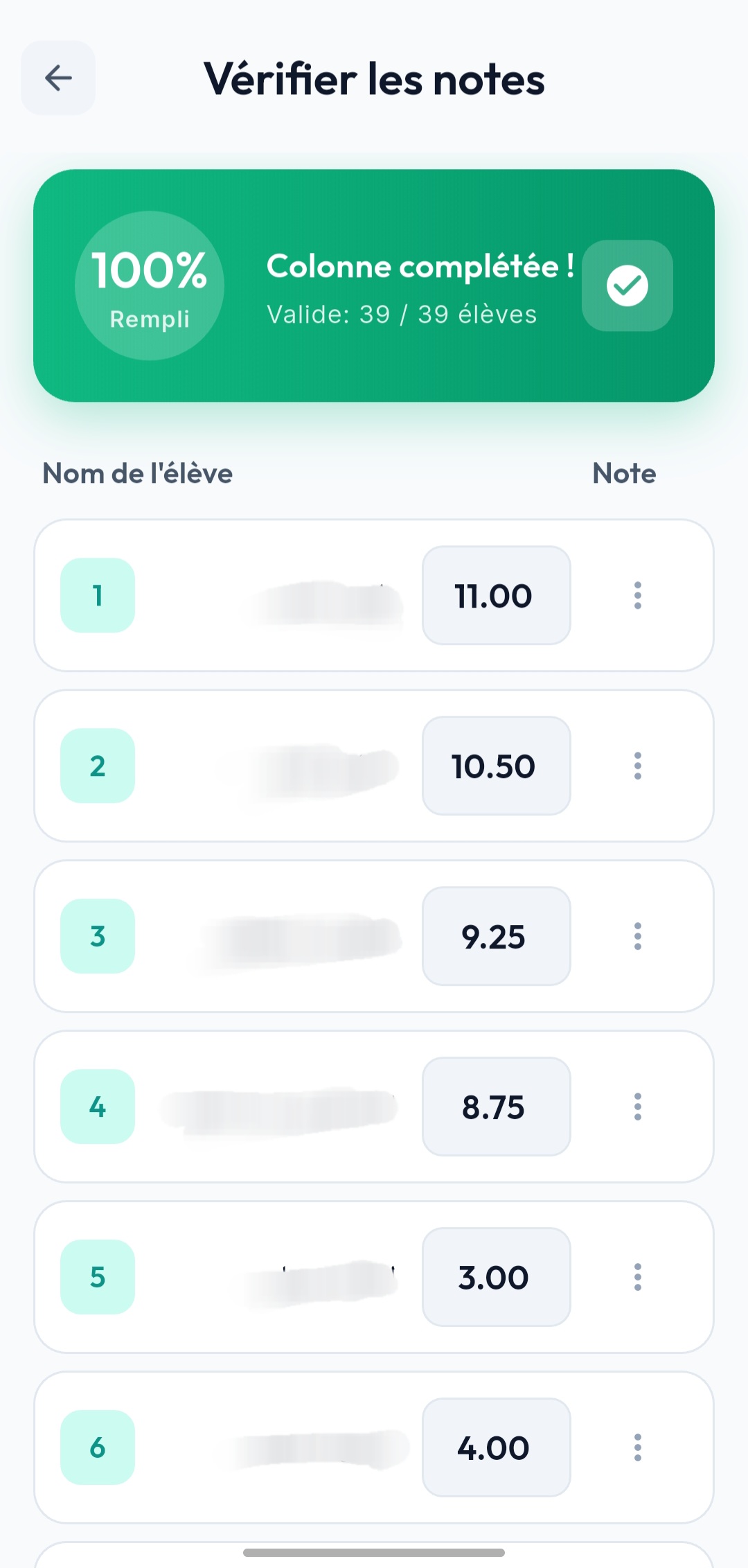Open three-dot menu for student 2
748x1568 pixels.
637,766
